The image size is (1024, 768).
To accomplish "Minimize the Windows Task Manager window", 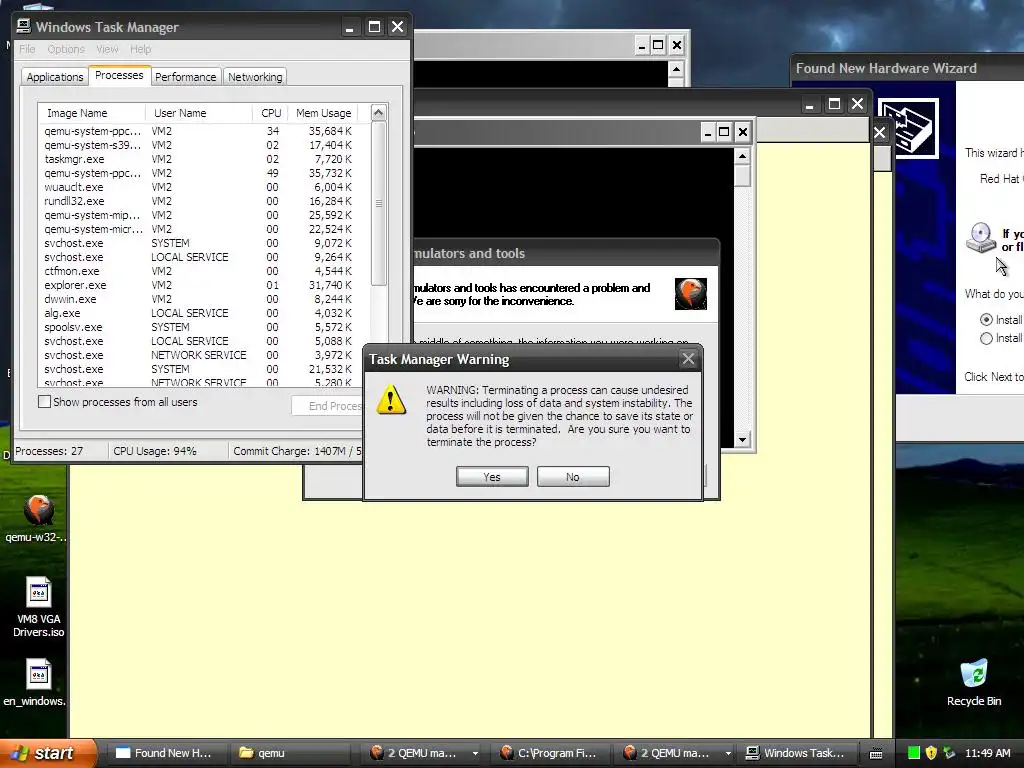I will click(x=350, y=27).
